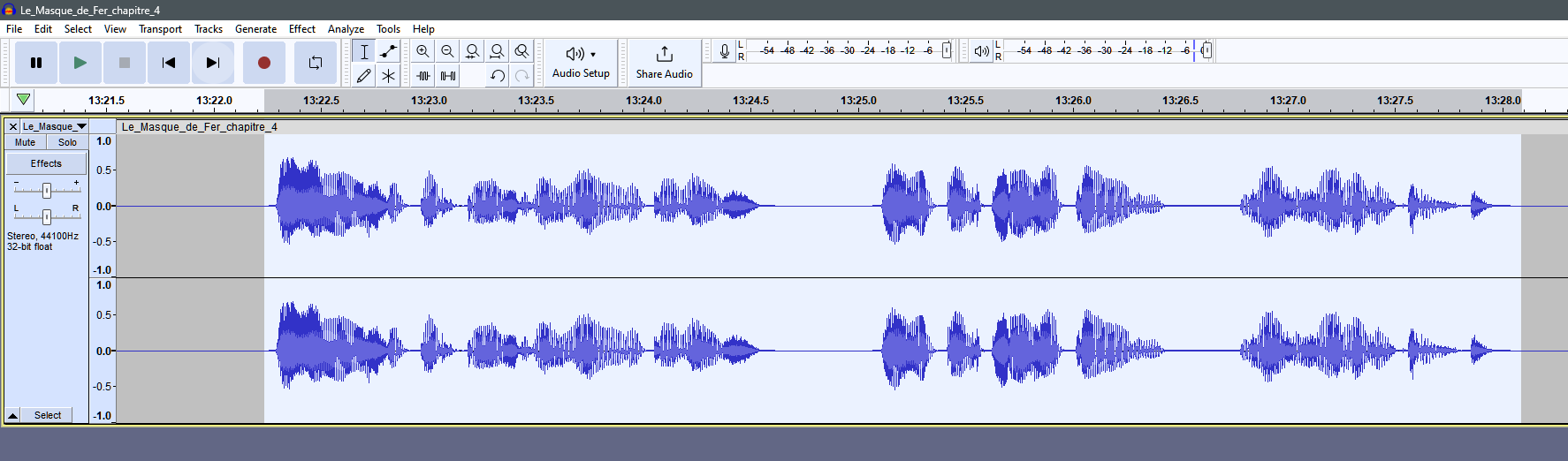Choose the Draw pencil tool
The image size is (1568, 461).
pyautogui.click(x=363, y=76)
